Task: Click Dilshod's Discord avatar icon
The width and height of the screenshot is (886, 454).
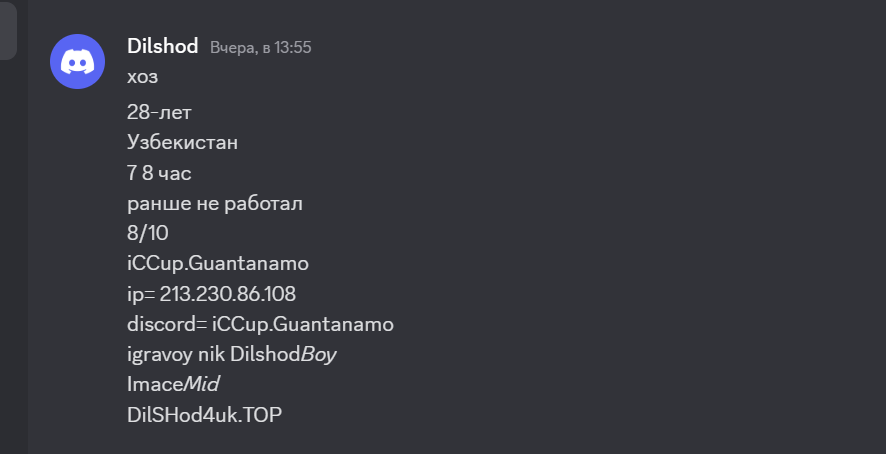Action: [x=78, y=60]
